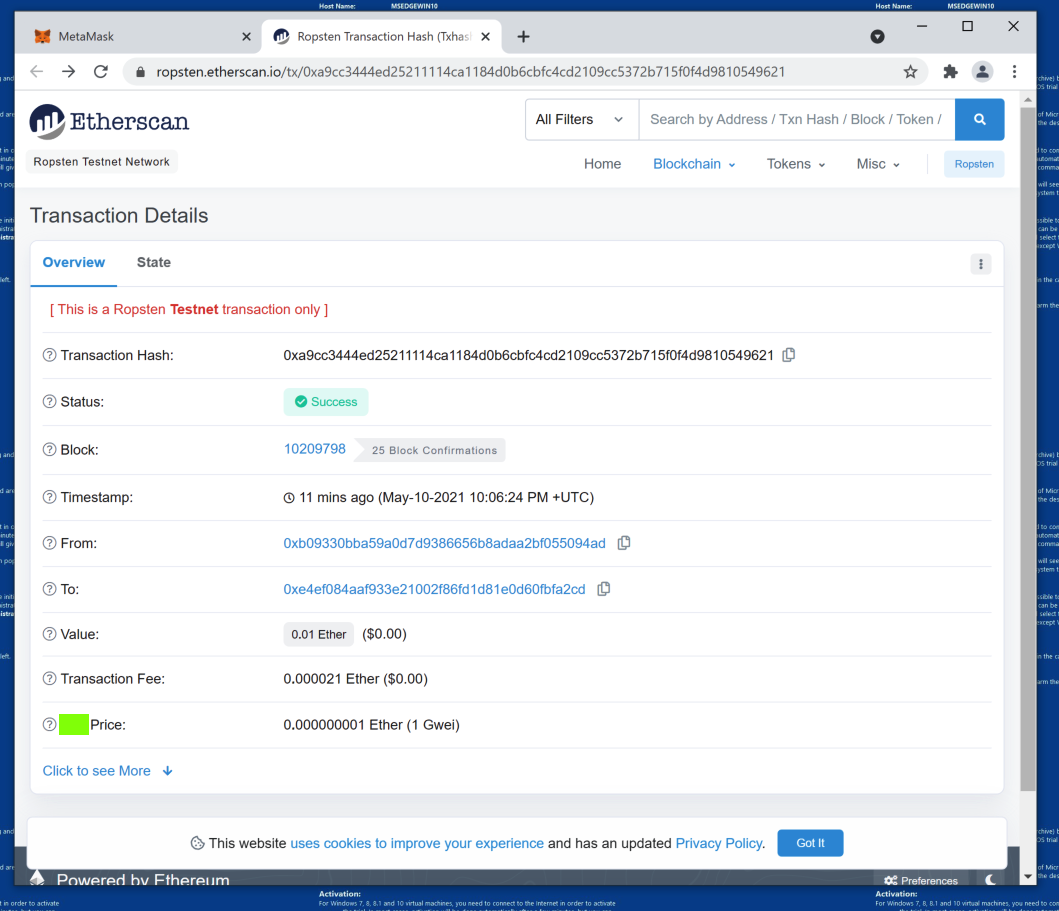Click the tab search dropdown circle icon
The width and height of the screenshot is (1059, 911).
877,36
